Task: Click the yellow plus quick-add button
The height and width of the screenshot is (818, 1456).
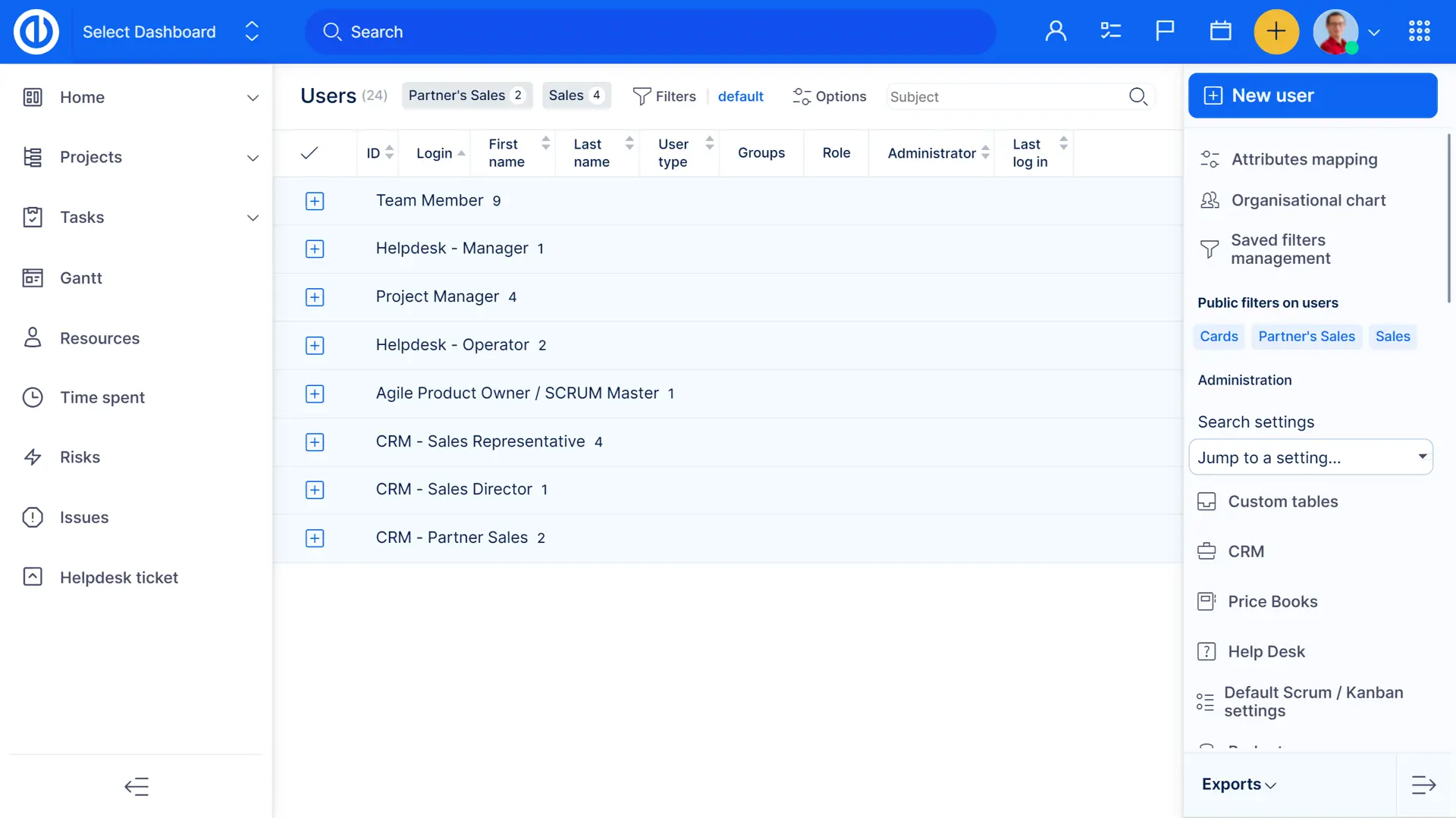Action: point(1276,32)
